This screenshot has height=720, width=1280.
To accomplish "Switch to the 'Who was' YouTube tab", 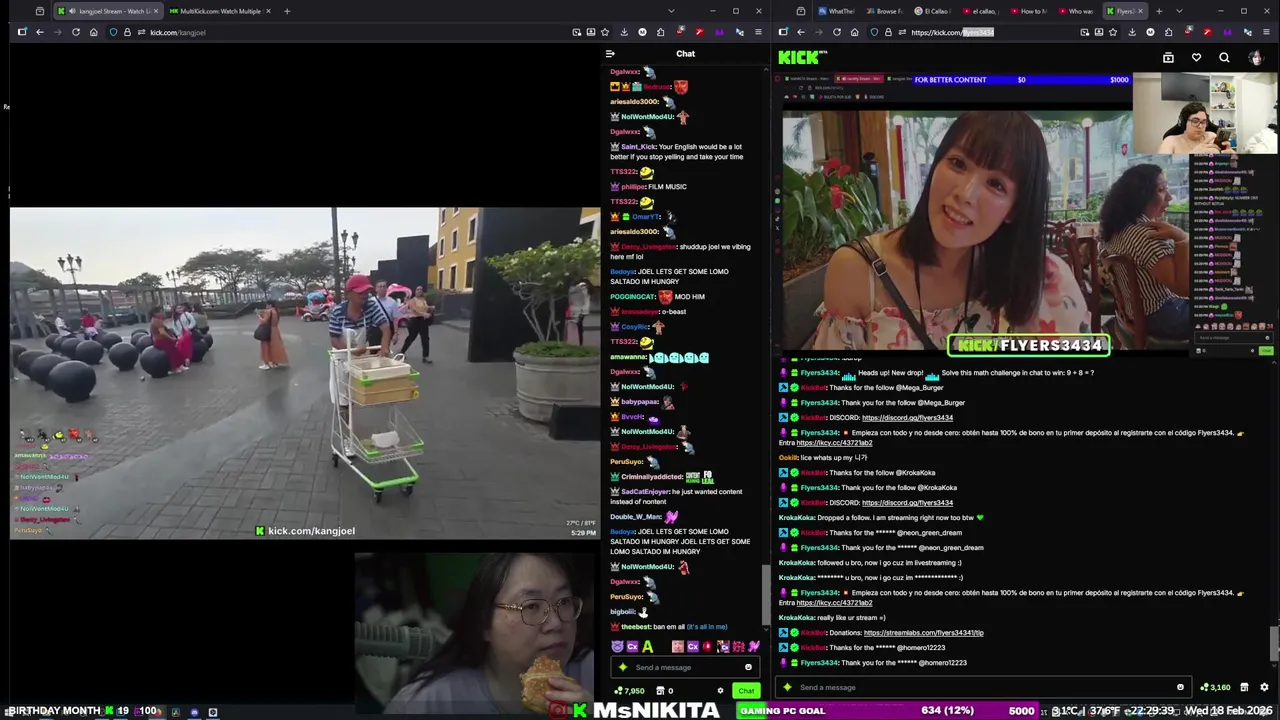I will click(1076, 11).
